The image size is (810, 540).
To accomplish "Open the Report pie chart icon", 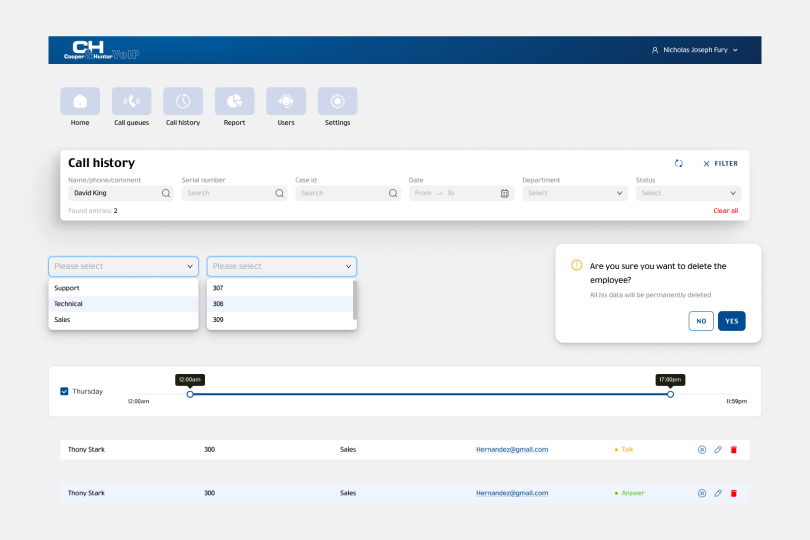I will (x=234, y=101).
